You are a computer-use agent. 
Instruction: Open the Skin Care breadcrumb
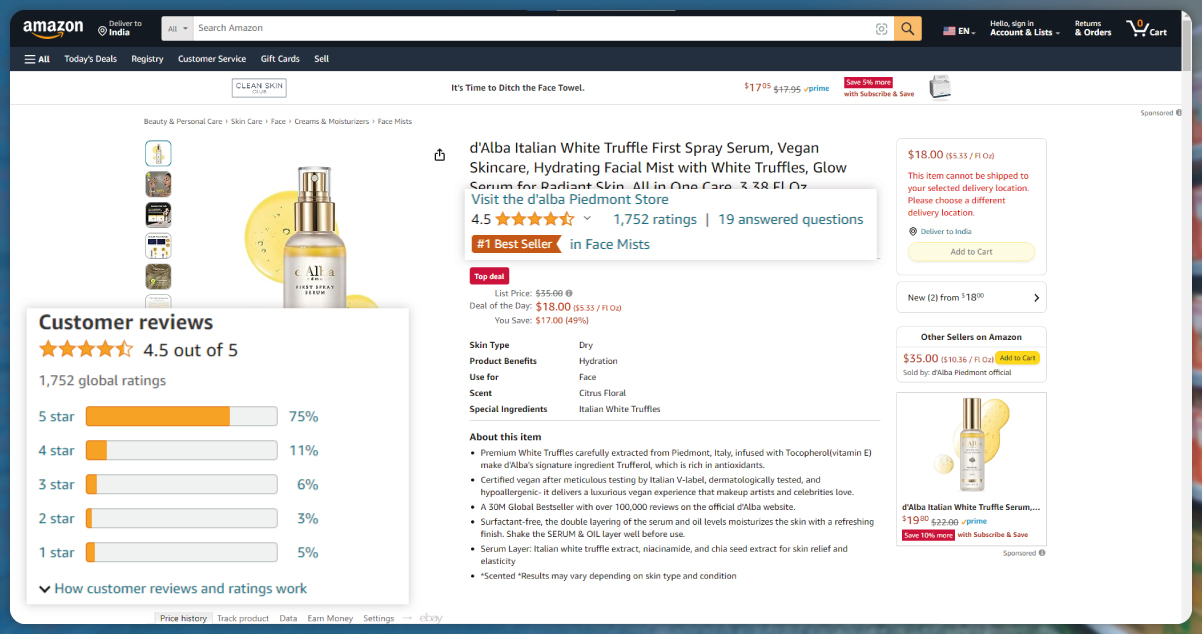click(247, 122)
